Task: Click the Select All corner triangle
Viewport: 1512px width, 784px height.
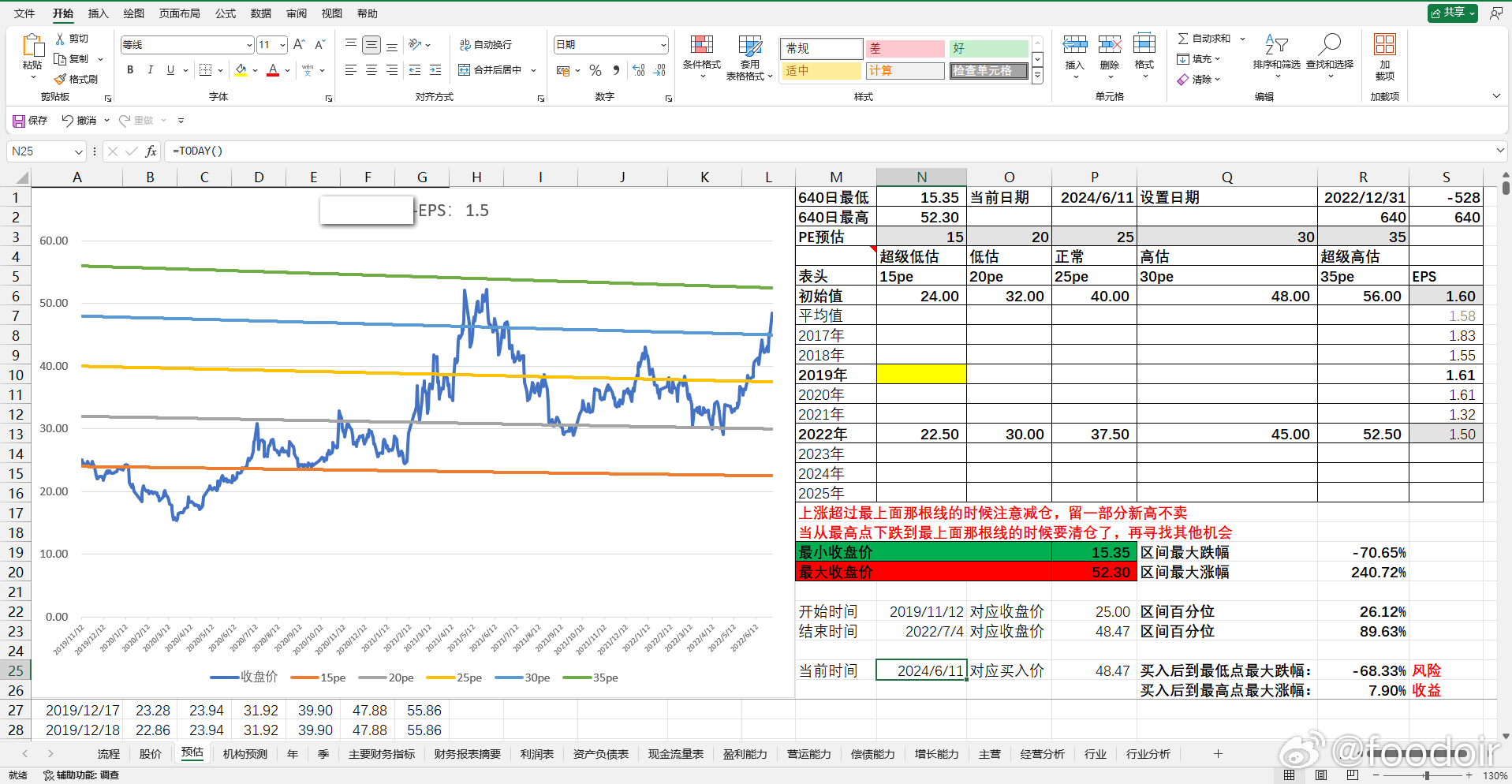Action: [22, 177]
